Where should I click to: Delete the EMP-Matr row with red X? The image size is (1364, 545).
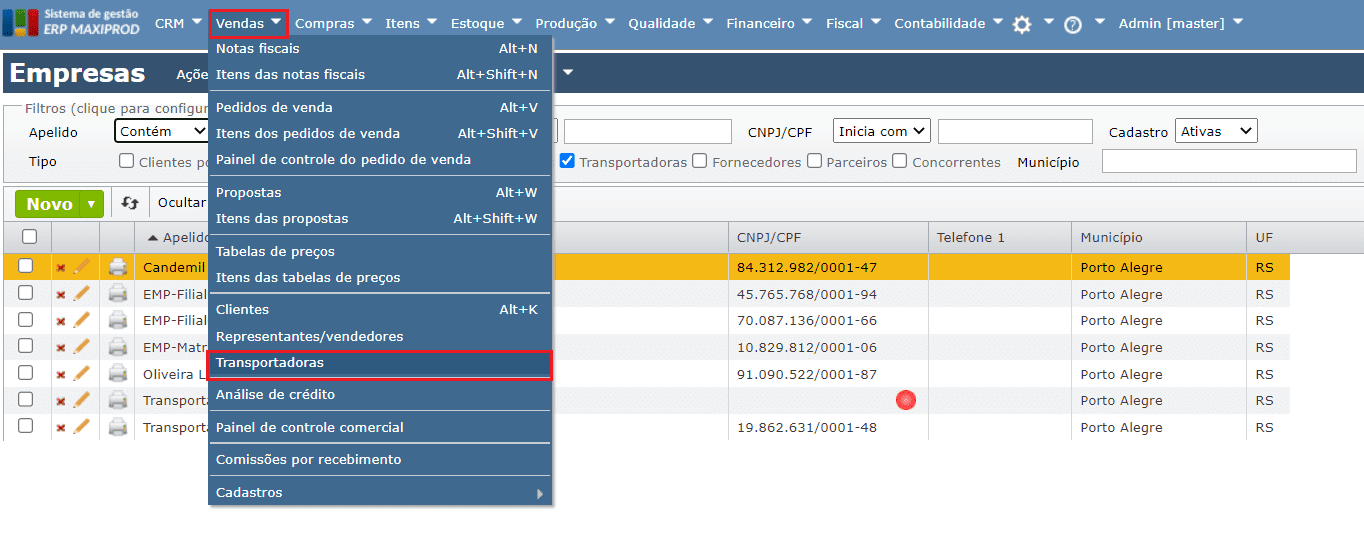click(x=61, y=348)
